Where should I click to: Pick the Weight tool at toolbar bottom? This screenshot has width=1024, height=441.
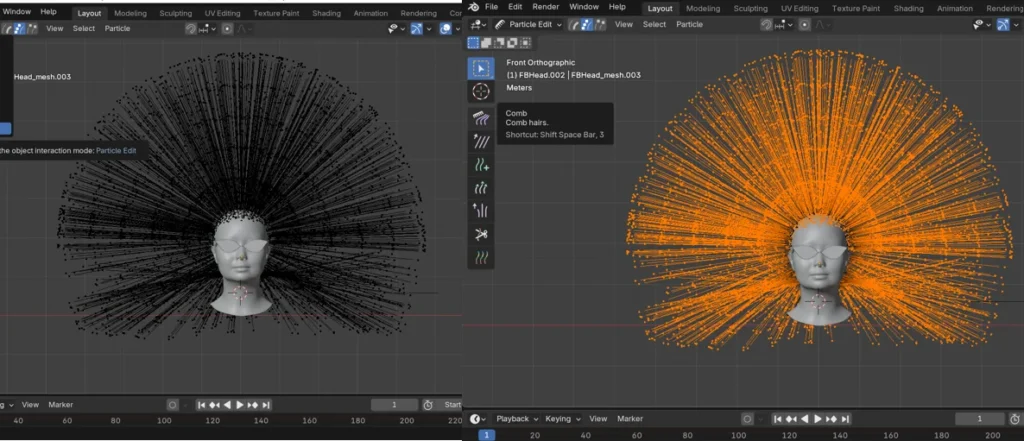coord(481,257)
